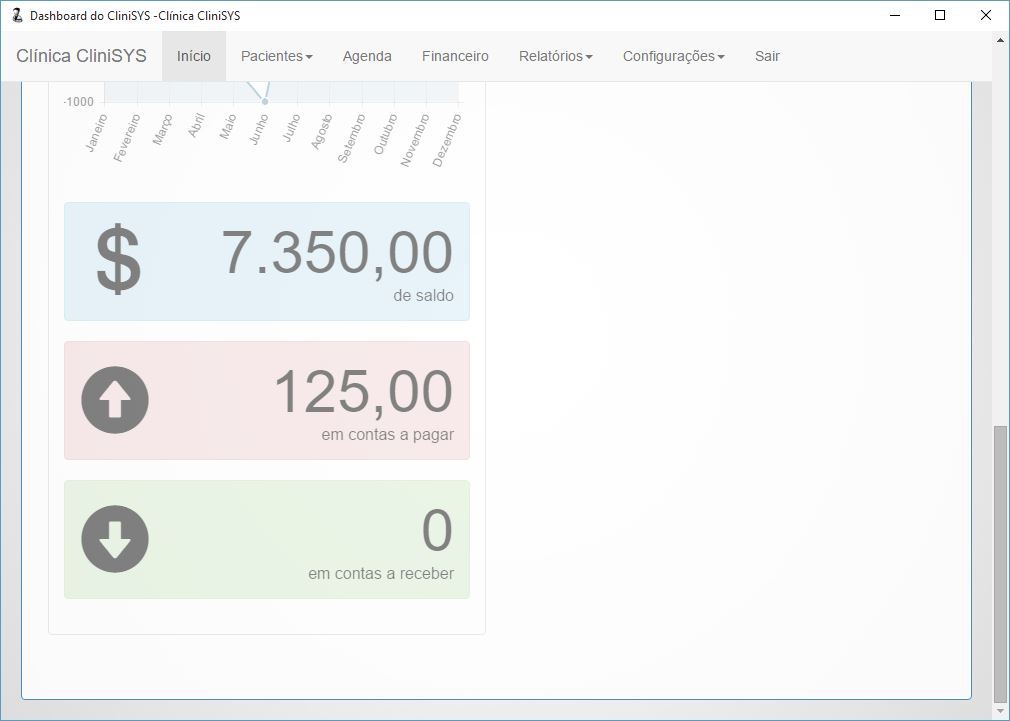Click Sair to log out

(x=767, y=56)
